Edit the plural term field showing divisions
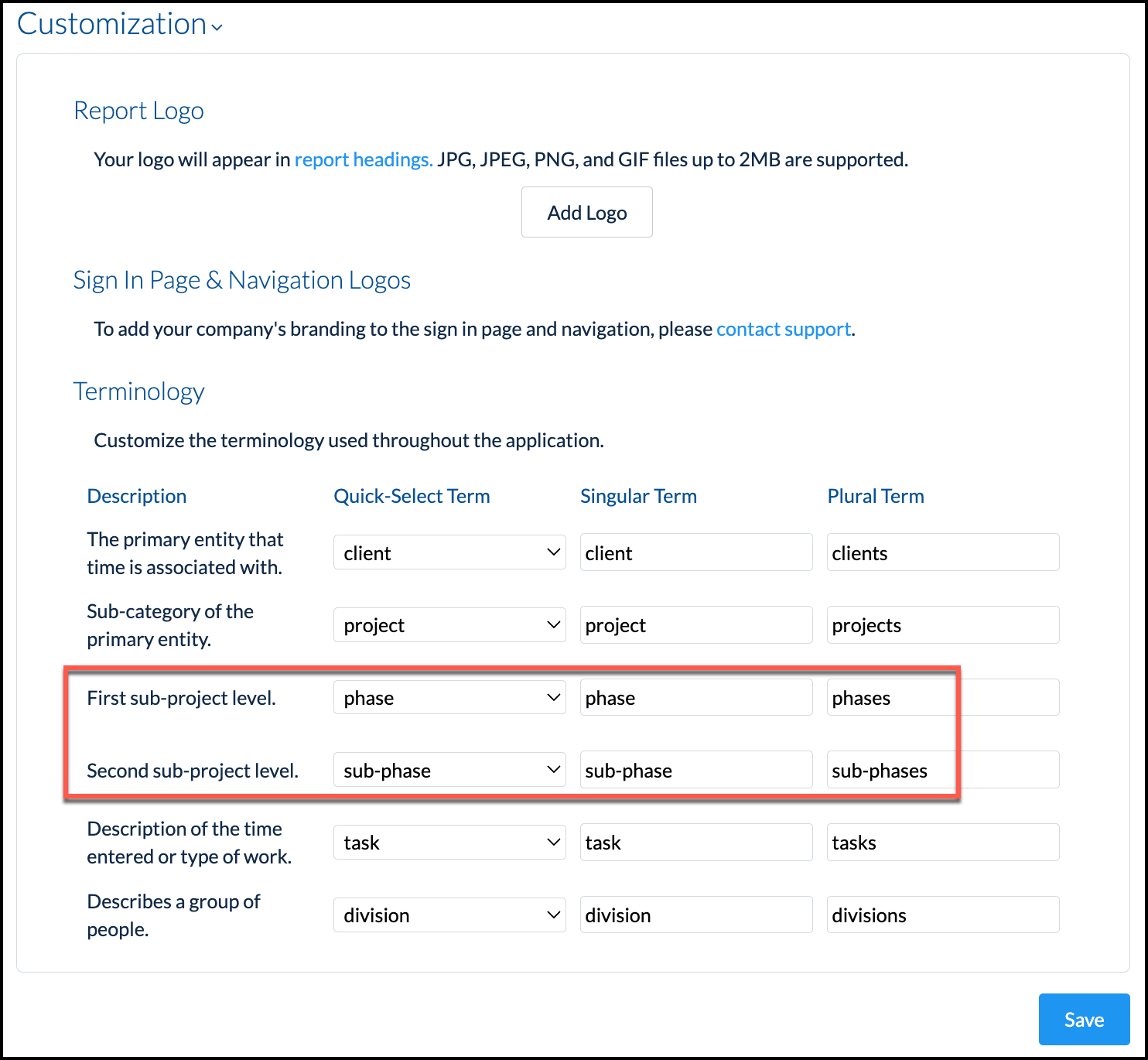1148x1060 pixels. [941, 915]
